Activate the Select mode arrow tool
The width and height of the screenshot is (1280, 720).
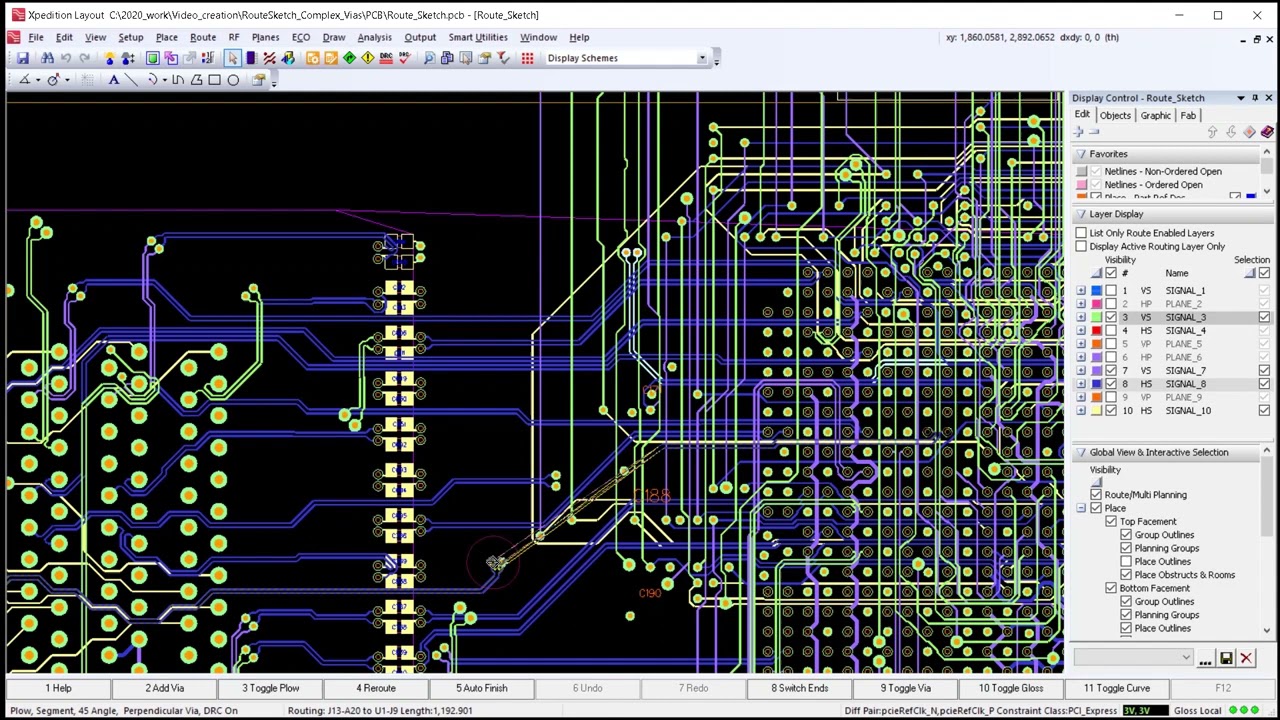click(232, 58)
